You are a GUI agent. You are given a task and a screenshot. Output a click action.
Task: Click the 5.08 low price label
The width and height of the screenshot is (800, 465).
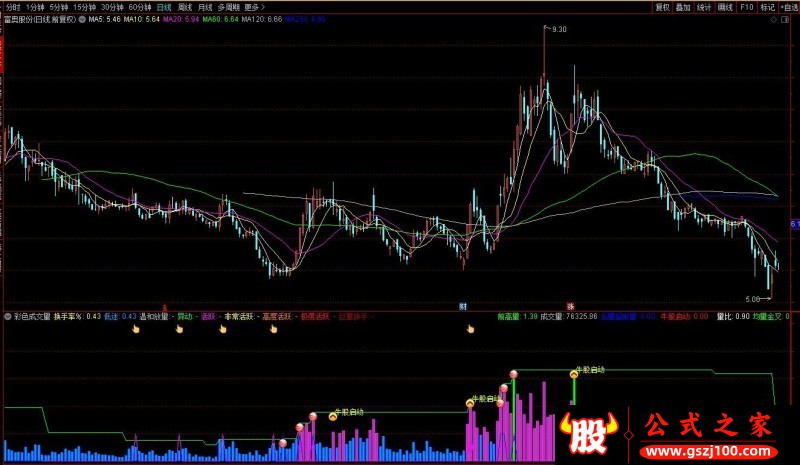point(752,299)
